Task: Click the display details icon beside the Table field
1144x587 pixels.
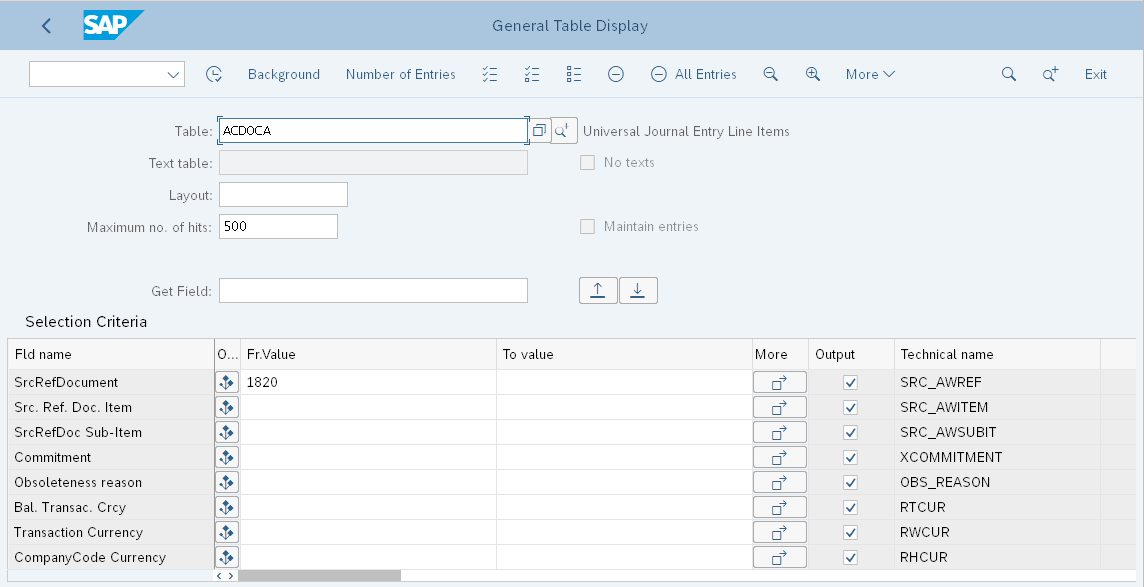Action: (x=563, y=130)
